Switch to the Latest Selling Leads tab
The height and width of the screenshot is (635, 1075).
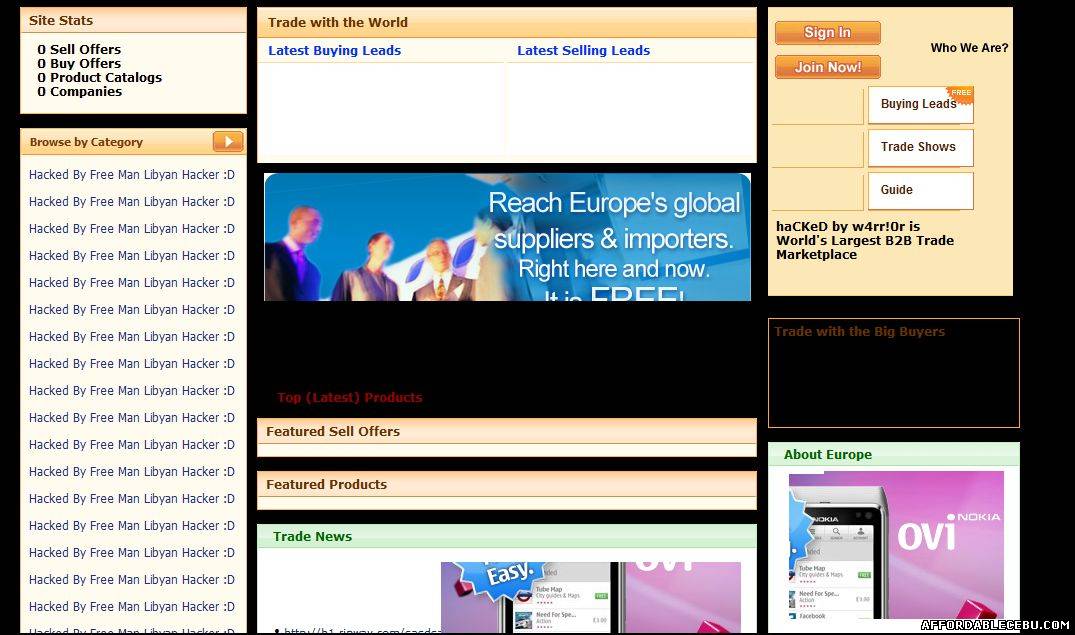point(583,51)
